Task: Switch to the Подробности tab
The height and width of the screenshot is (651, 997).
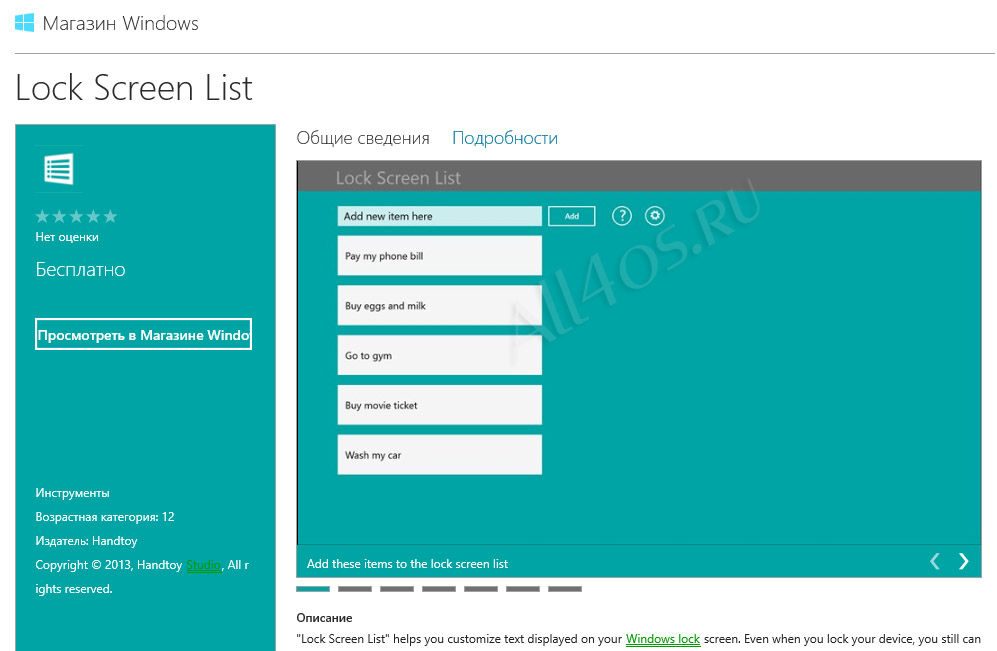Action: 505,138
